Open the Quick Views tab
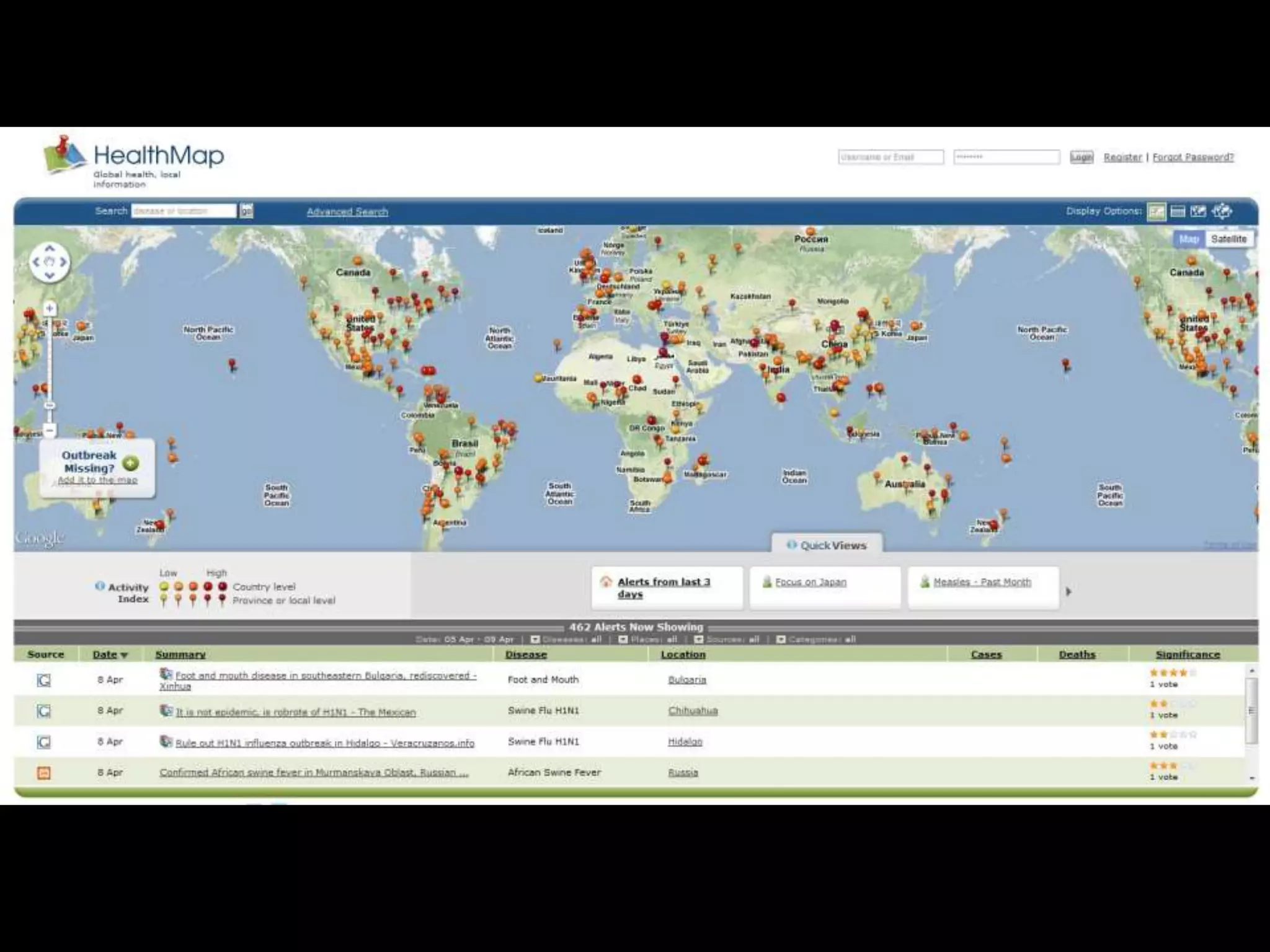Image resolution: width=1270 pixels, height=952 pixels. (827, 545)
